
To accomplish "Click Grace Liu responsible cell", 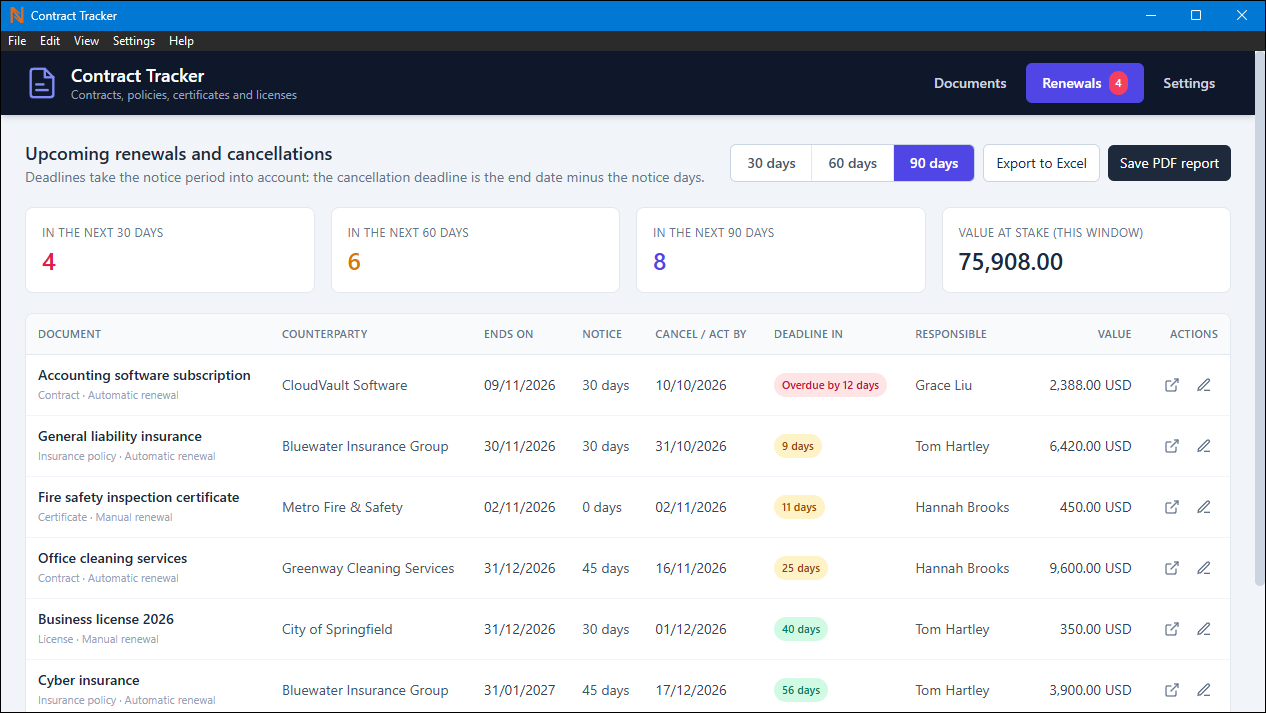I will coord(943,385).
